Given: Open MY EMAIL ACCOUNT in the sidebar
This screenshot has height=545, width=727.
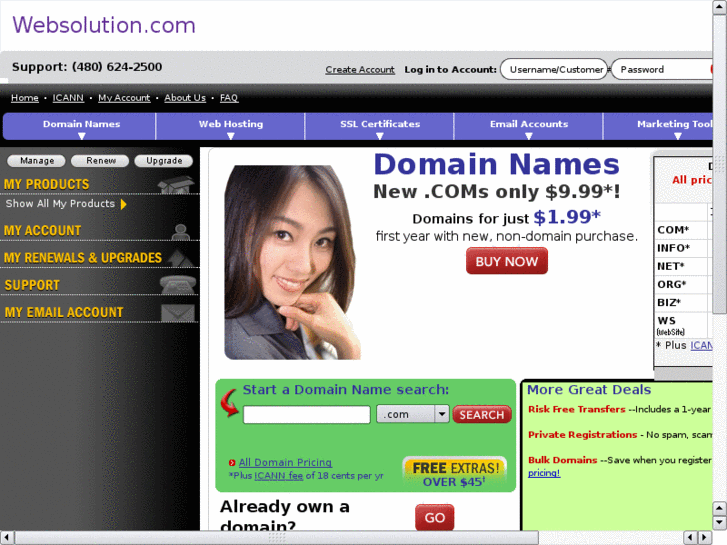Looking at the screenshot, I should (x=64, y=312).
